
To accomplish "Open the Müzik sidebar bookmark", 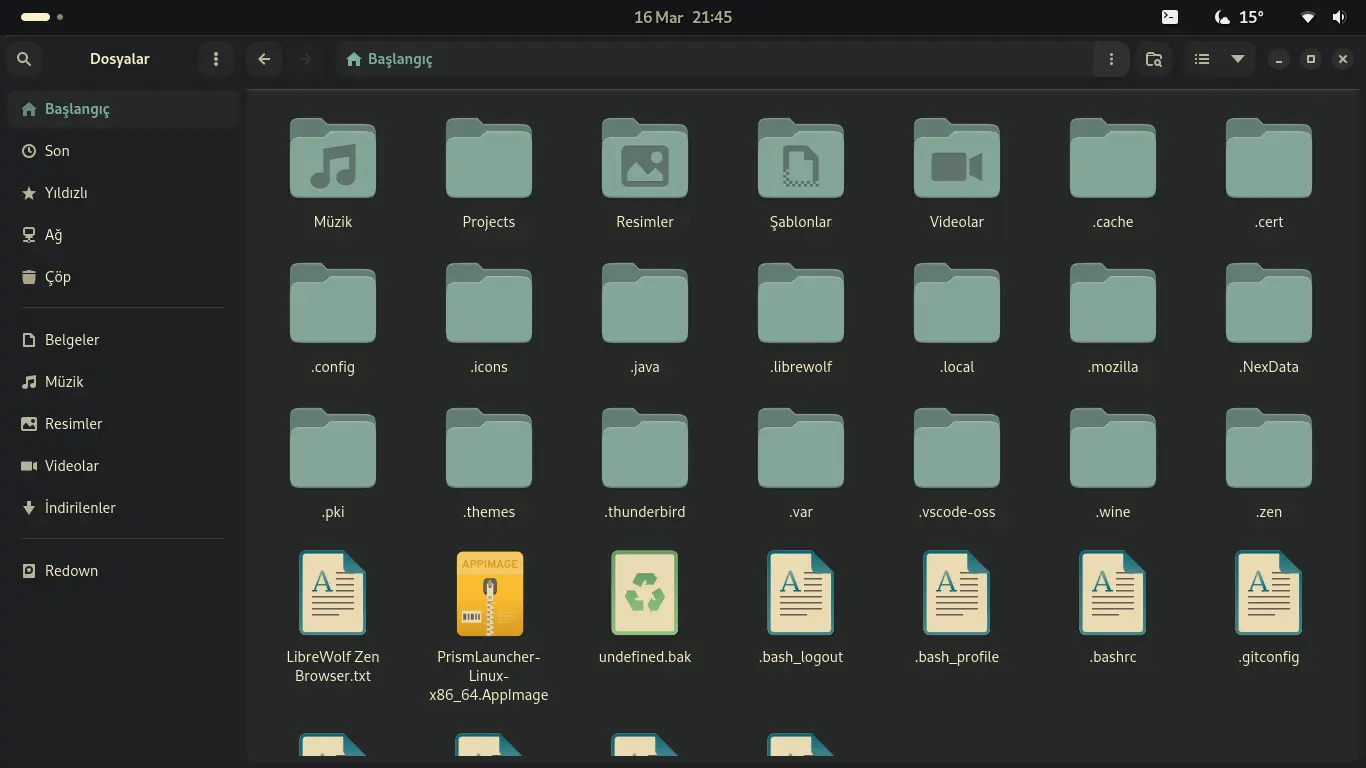I will (123, 382).
